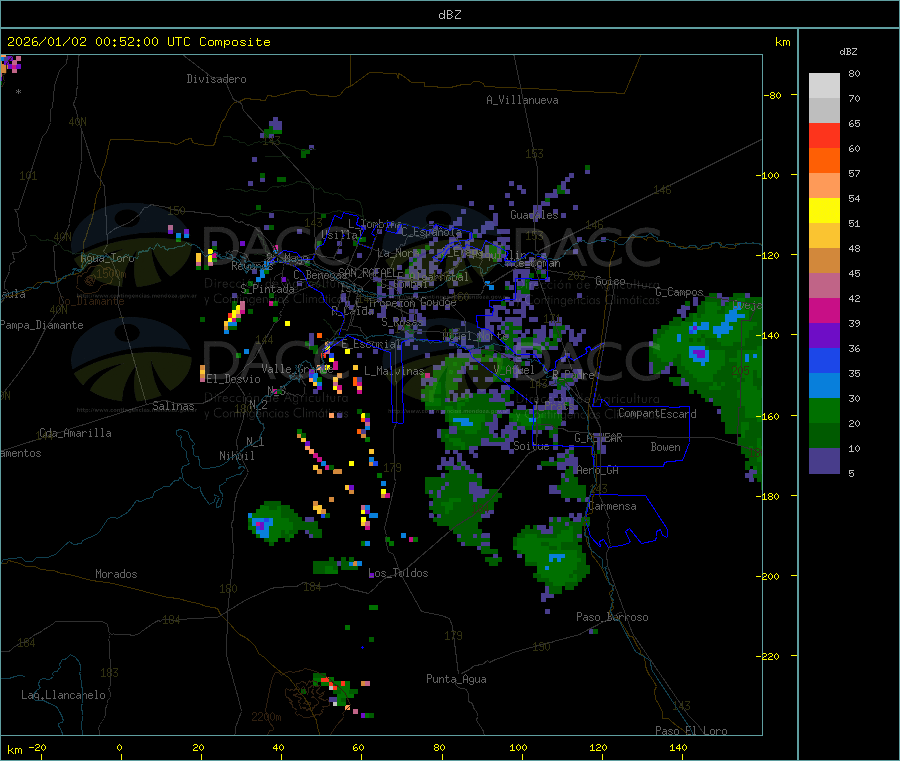Click the mauve 42-45 dBZ legend swatch
Viewport: 900px width, 761px height.
[x=824, y=285]
